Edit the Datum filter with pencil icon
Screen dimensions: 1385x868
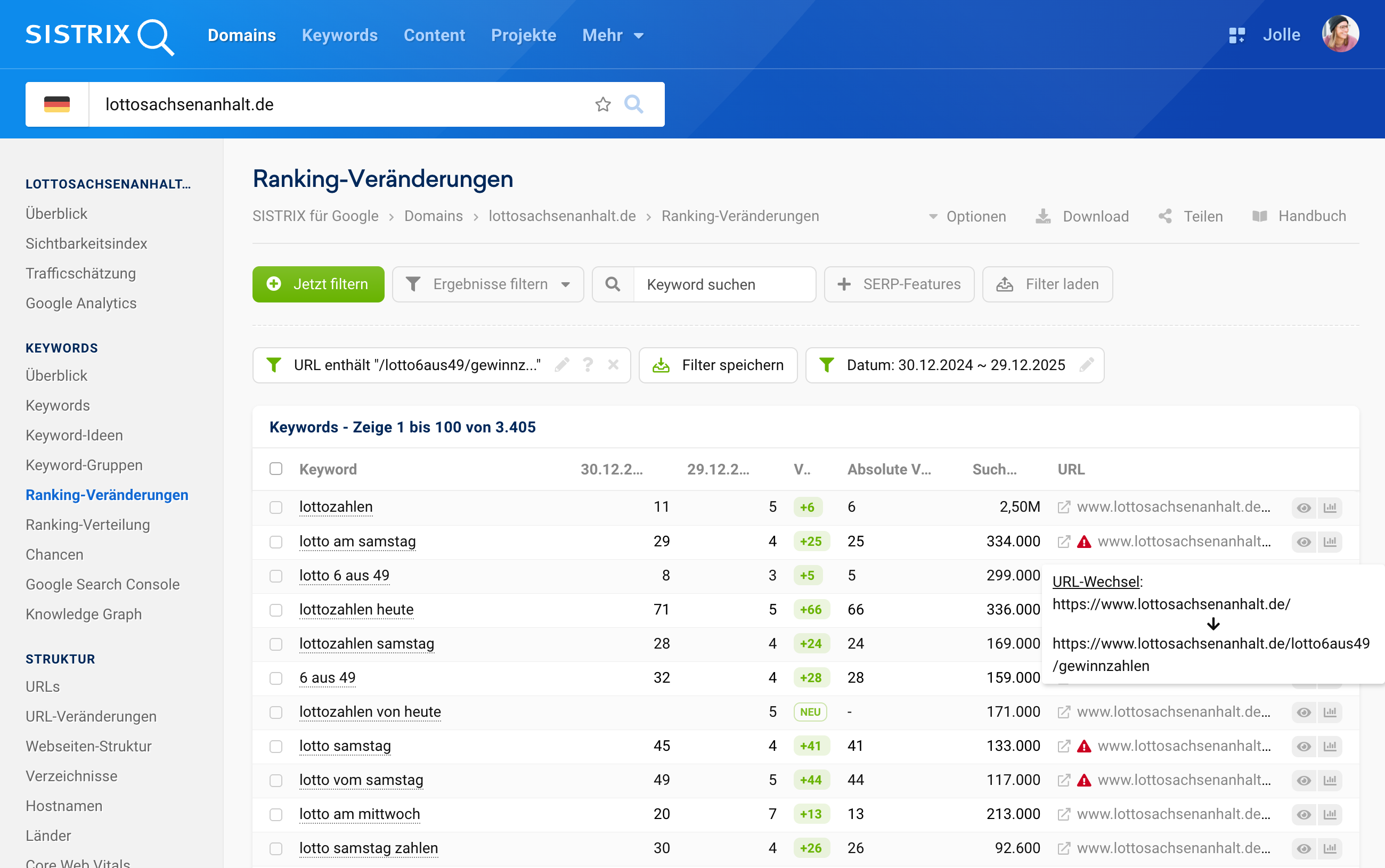1086,365
